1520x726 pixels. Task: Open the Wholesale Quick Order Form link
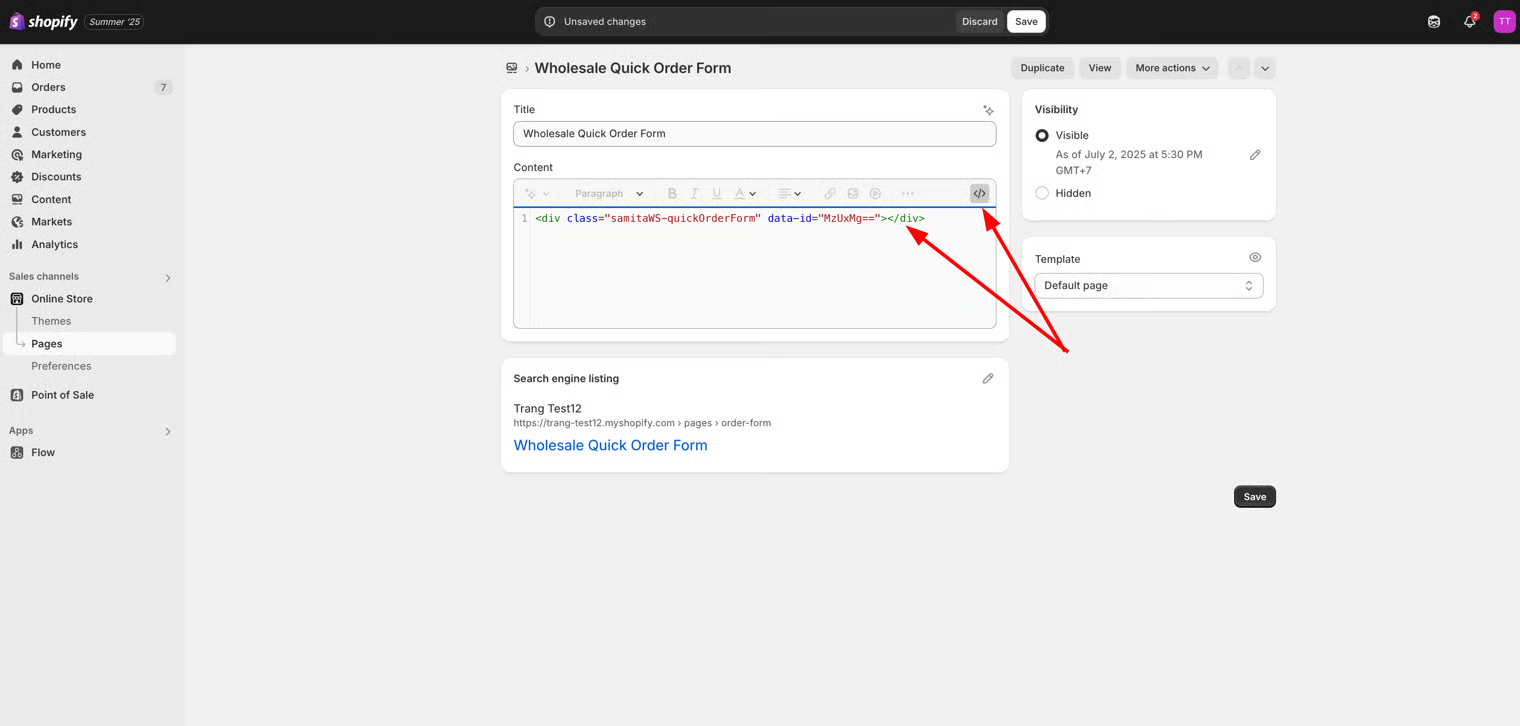tap(610, 445)
